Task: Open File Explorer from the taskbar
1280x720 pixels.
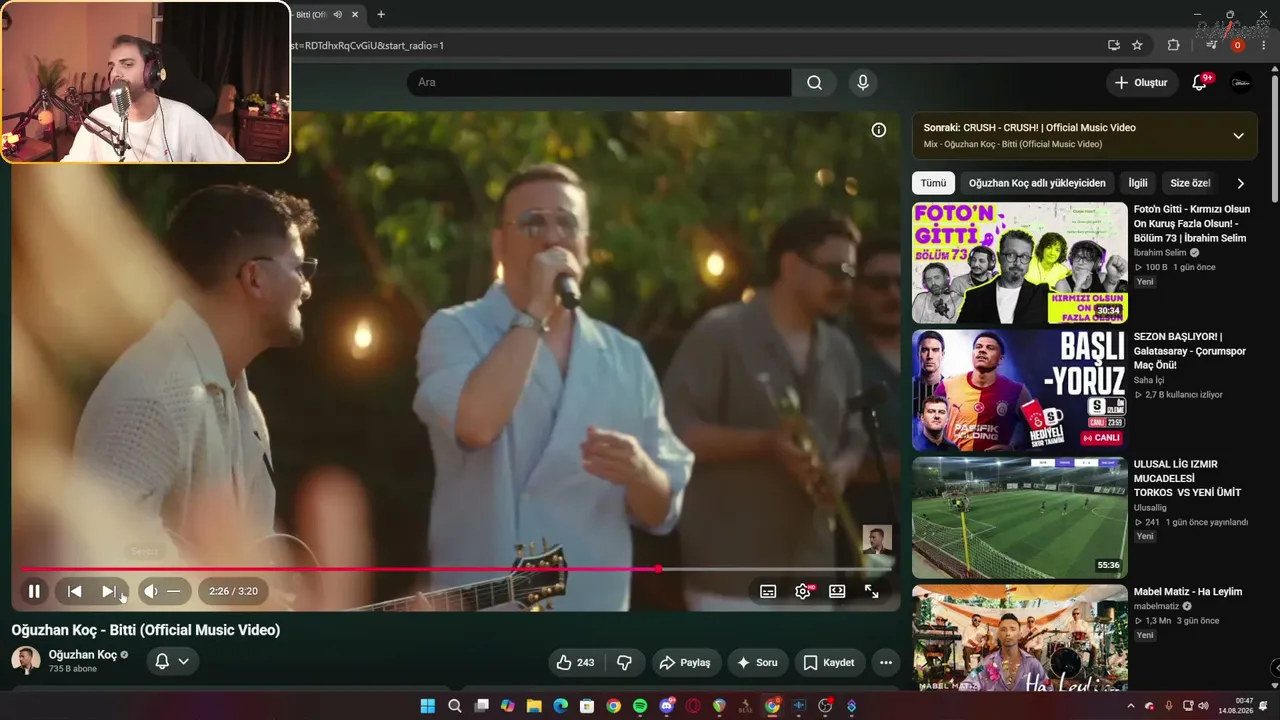Action: point(534,706)
